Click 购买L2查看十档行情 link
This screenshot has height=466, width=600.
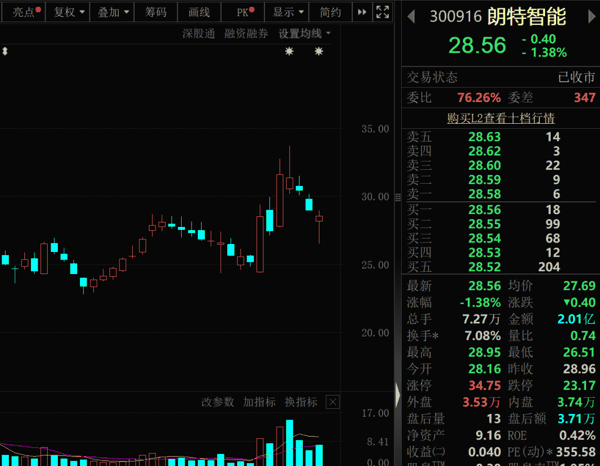[501, 118]
